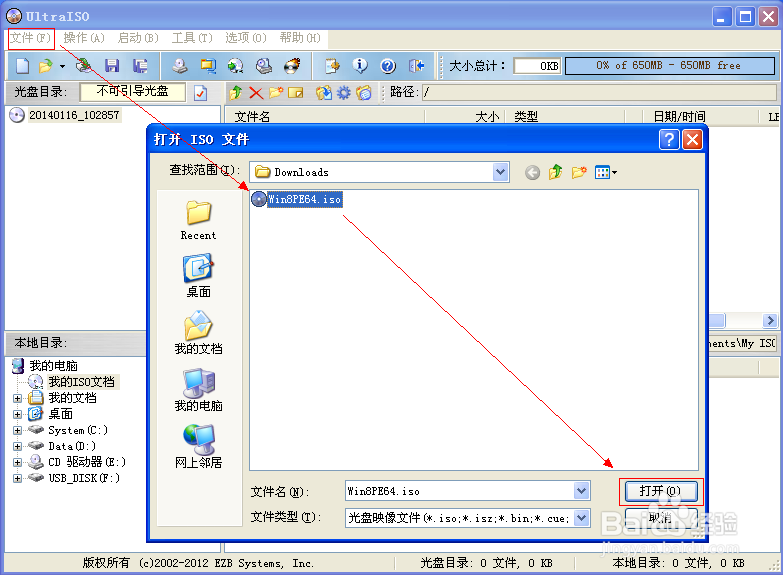Click the Mount to virtual drive icon
The width and height of the screenshot is (783, 575).
(x=264, y=65)
